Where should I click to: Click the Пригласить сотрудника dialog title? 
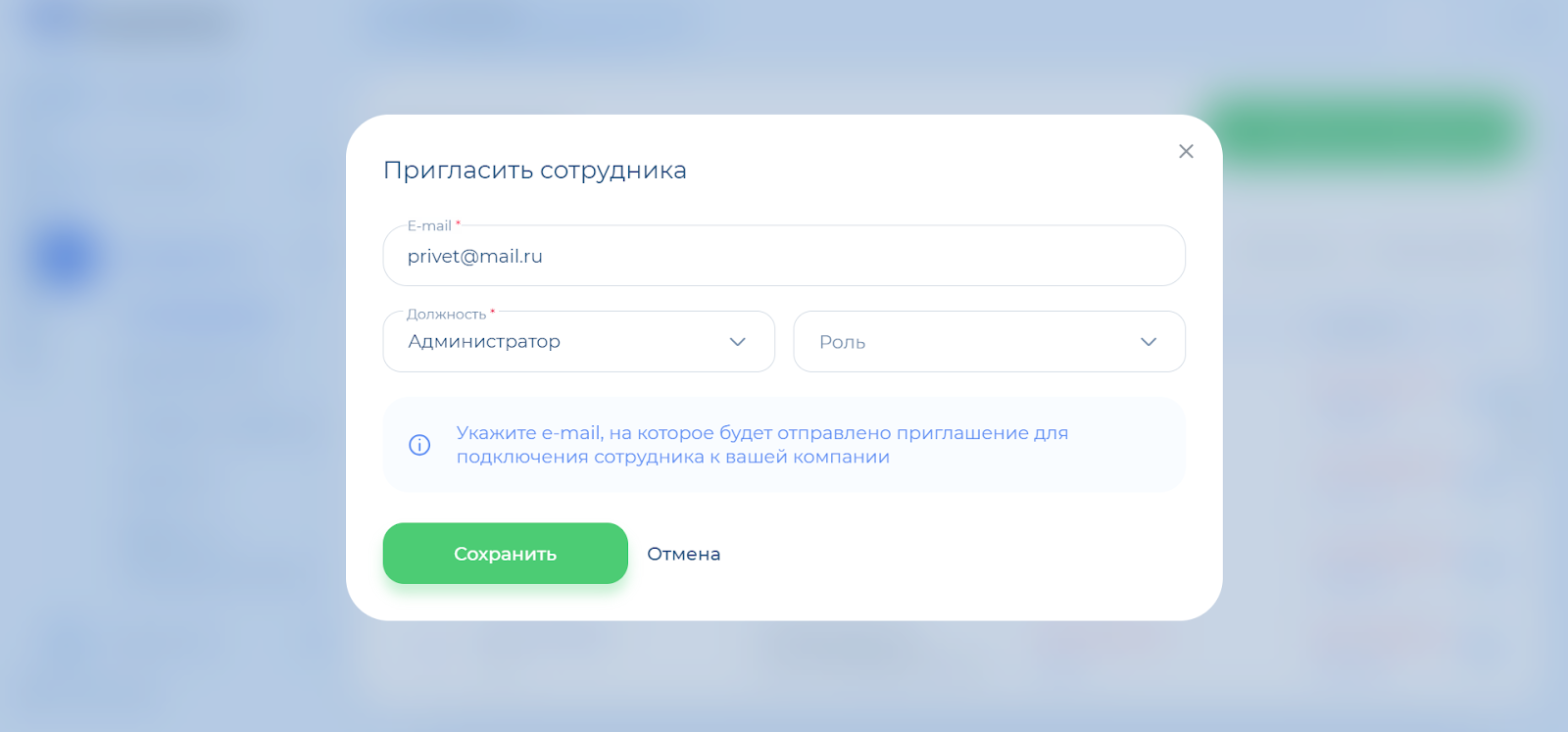534,171
